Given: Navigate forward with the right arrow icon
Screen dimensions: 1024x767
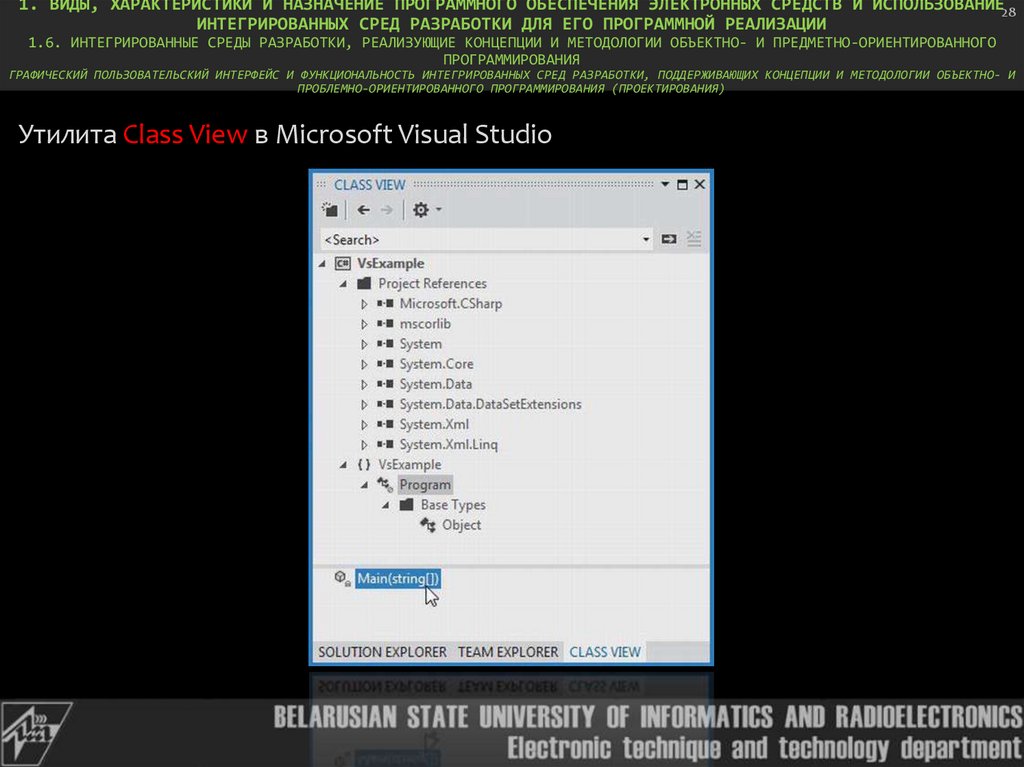Looking at the screenshot, I should 387,210.
